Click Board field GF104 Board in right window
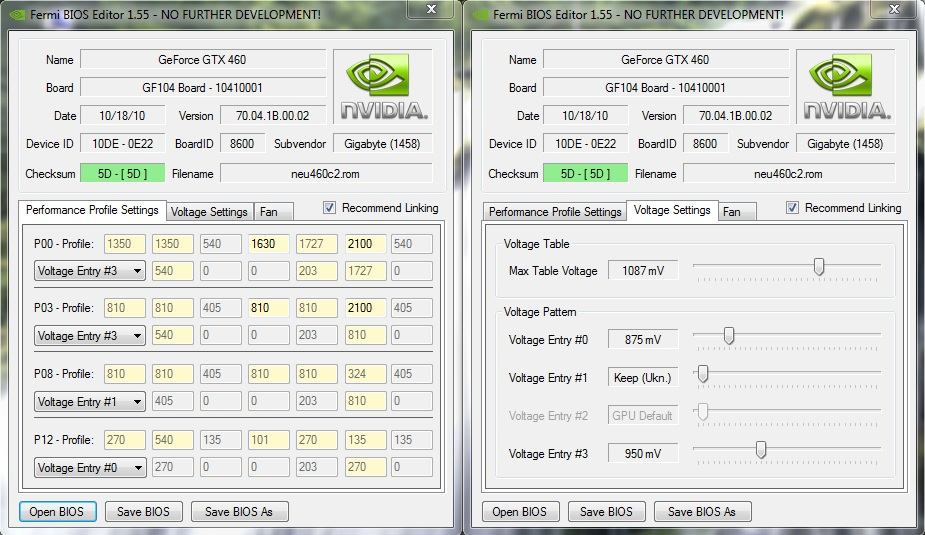 coord(666,88)
